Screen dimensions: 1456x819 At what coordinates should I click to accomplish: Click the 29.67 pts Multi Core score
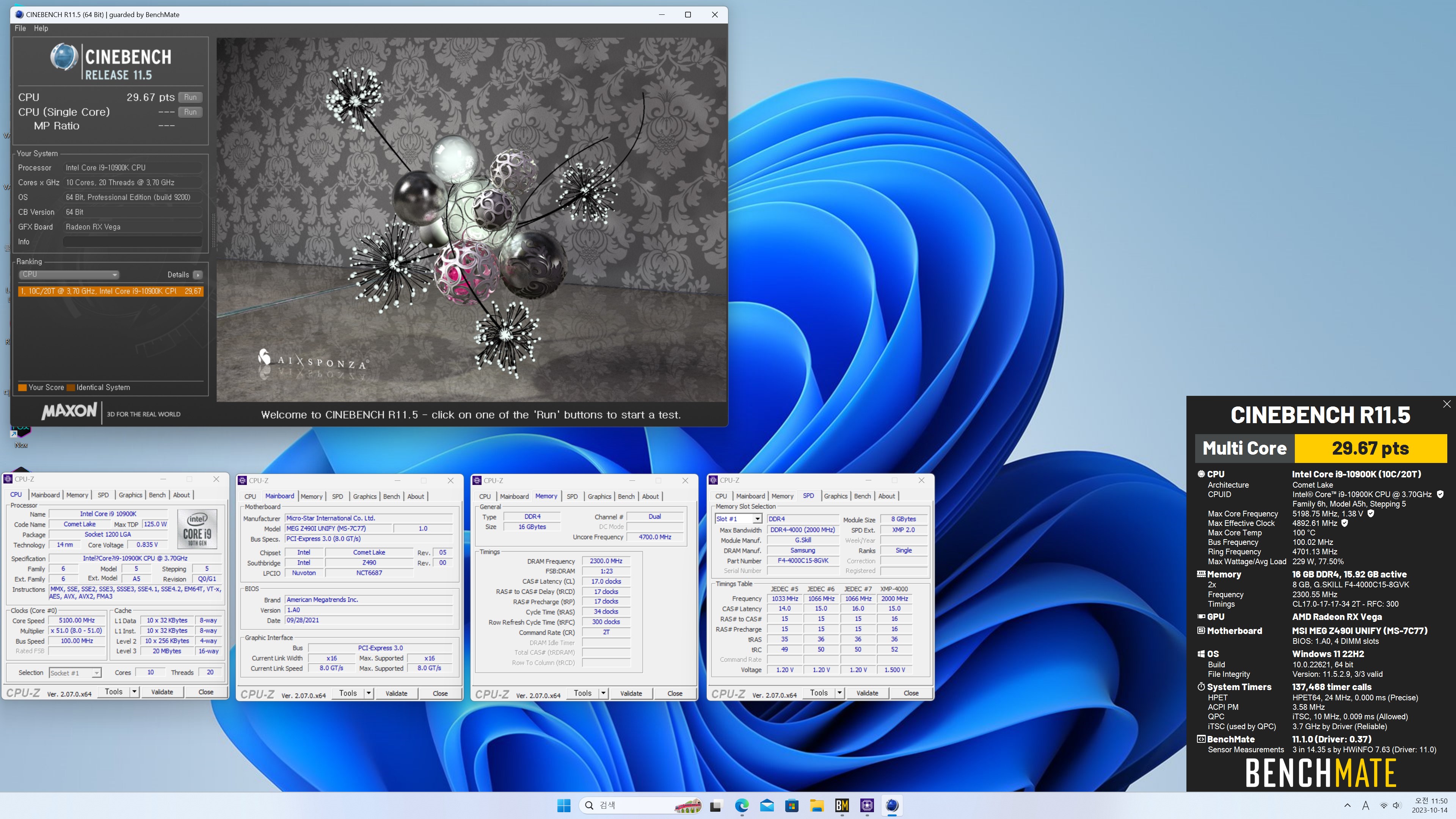[x=1370, y=448]
